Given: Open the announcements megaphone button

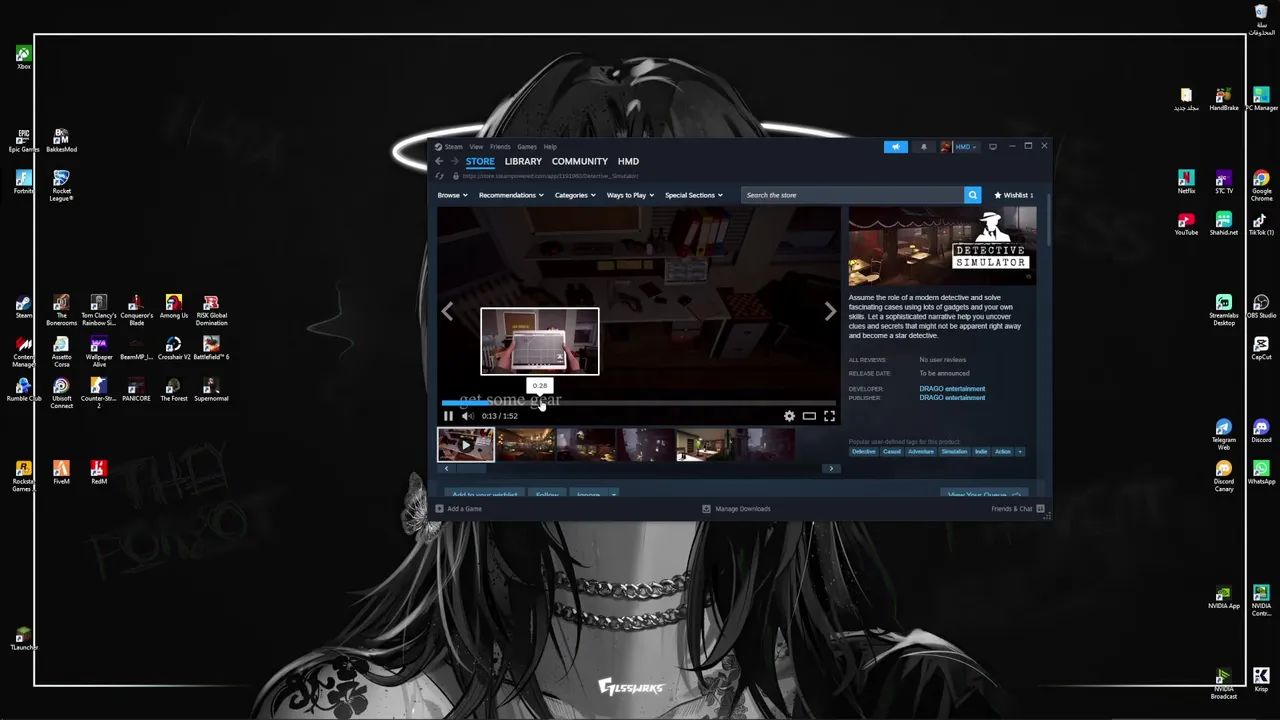Looking at the screenshot, I should pyautogui.click(x=896, y=147).
